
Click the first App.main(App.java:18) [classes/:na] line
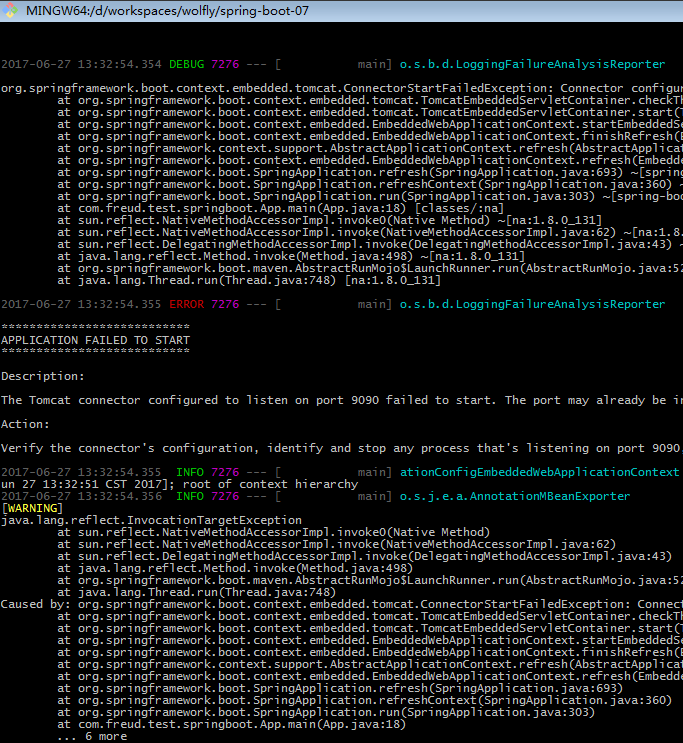(x=280, y=208)
